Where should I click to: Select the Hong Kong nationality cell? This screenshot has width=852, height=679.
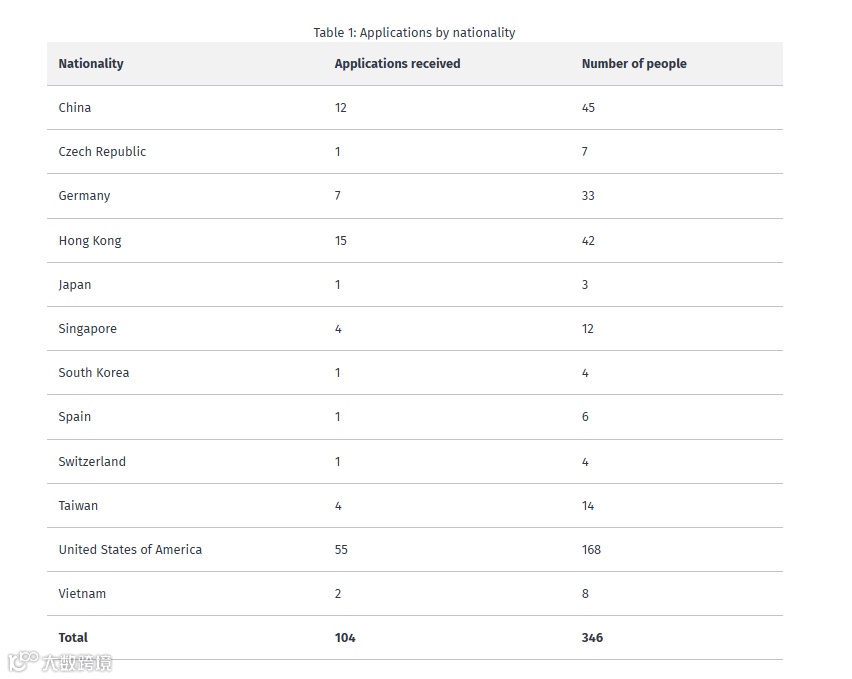pyautogui.click(x=90, y=241)
